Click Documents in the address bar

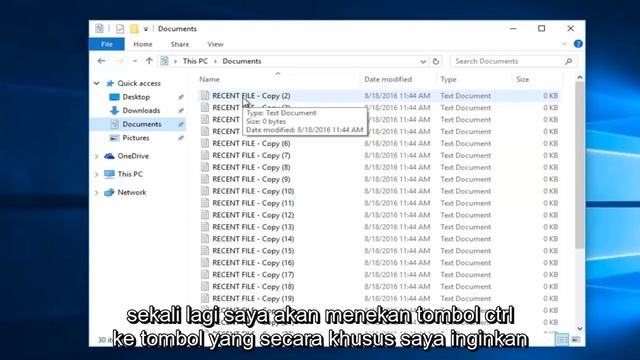point(242,61)
